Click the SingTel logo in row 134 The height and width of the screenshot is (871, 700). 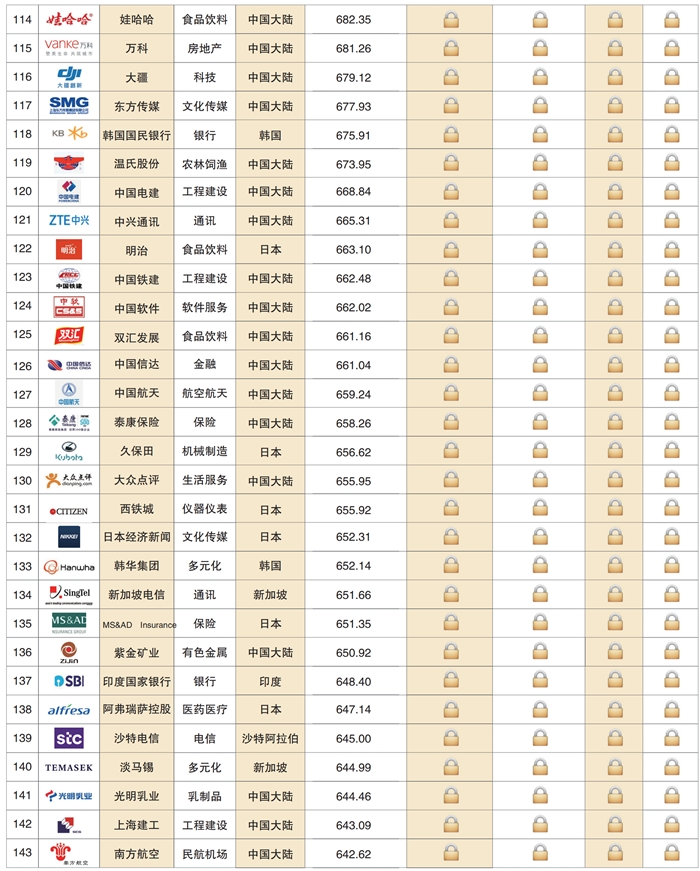pos(69,595)
